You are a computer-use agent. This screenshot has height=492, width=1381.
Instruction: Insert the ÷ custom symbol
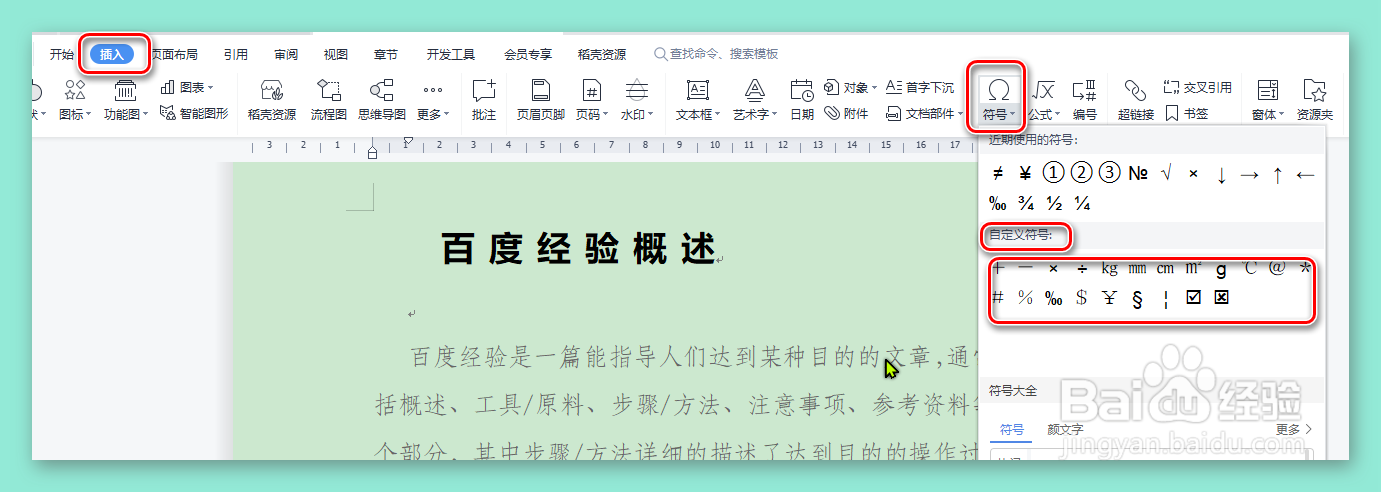pos(1082,269)
